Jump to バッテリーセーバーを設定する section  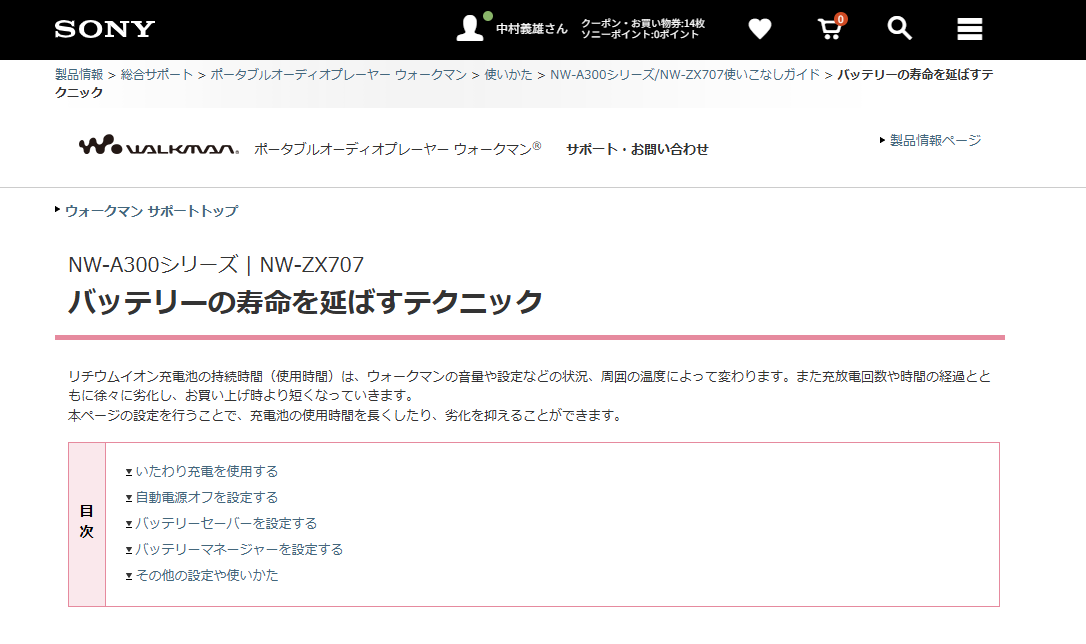pos(226,524)
